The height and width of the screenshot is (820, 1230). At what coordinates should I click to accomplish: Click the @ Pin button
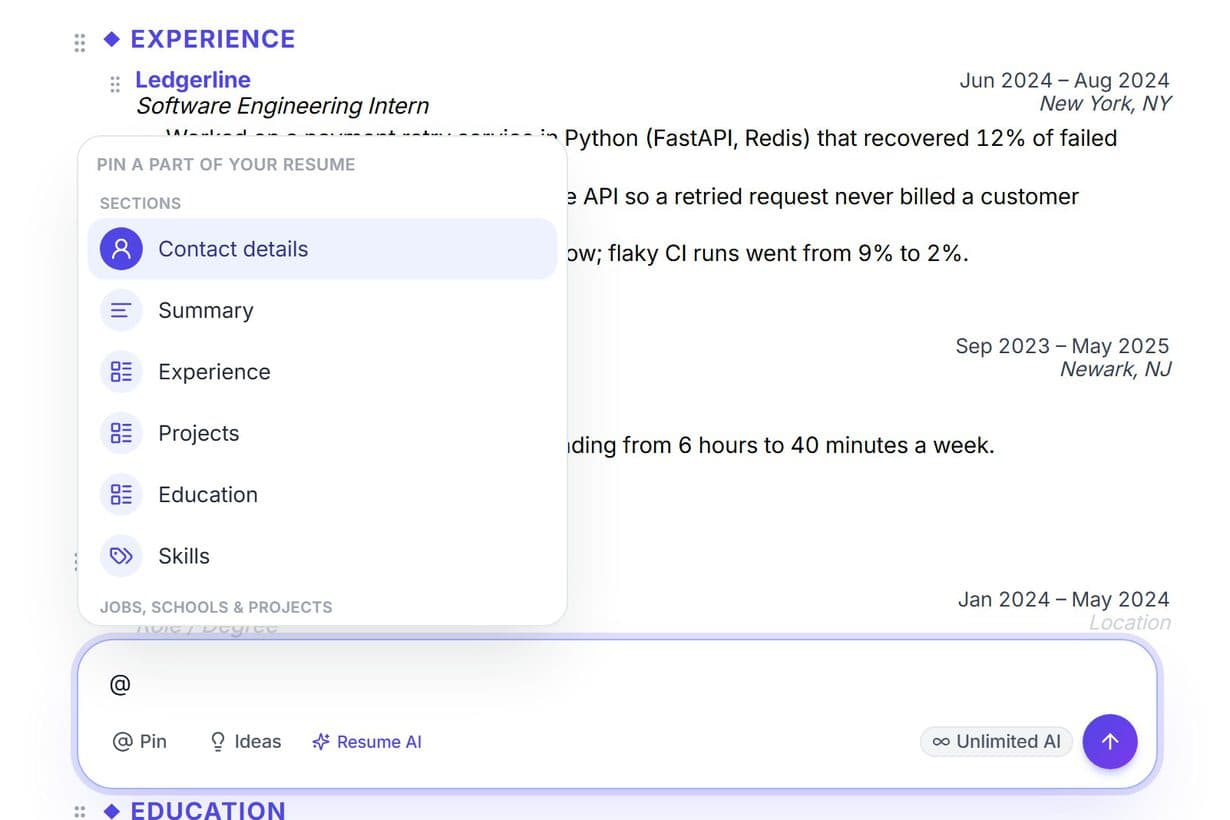[140, 741]
